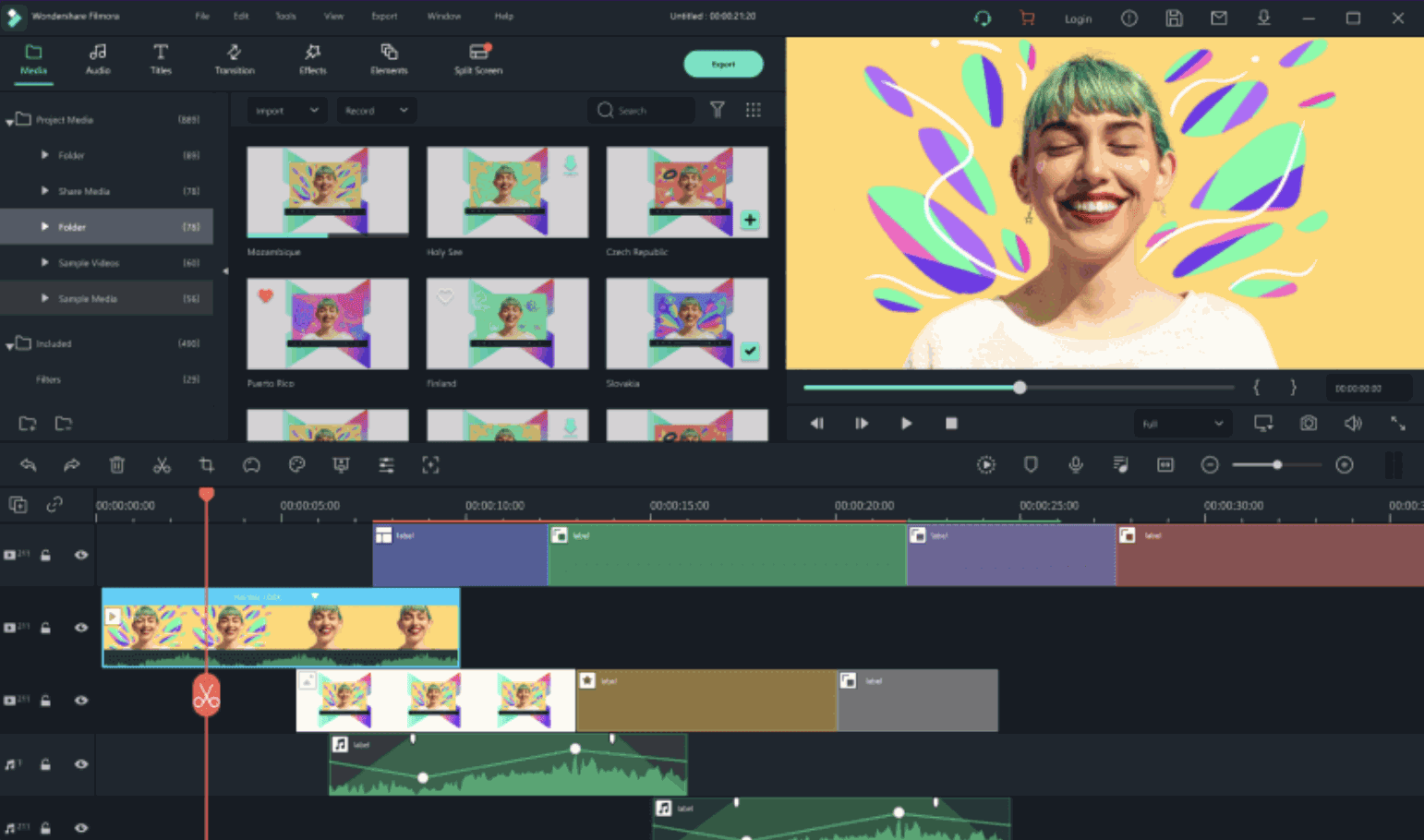Click the Undo arrow icon

tap(27, 464)
